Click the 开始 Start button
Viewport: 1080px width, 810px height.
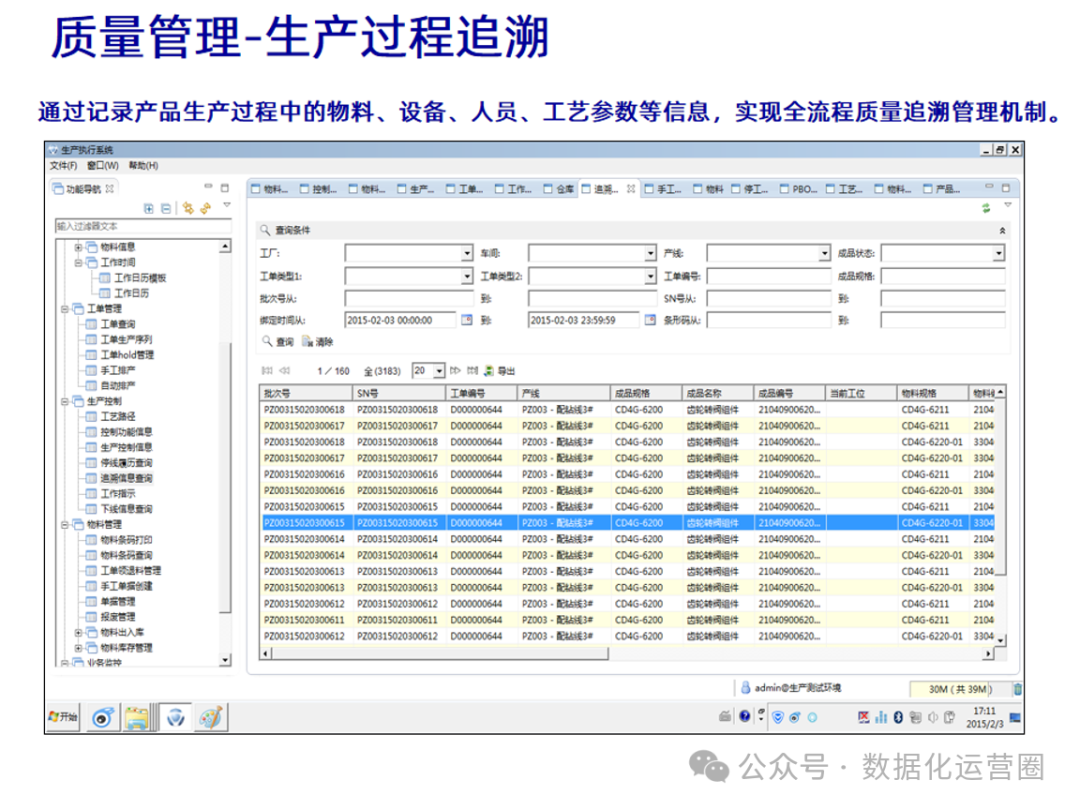pyautogui.click(x=63, y=717)
